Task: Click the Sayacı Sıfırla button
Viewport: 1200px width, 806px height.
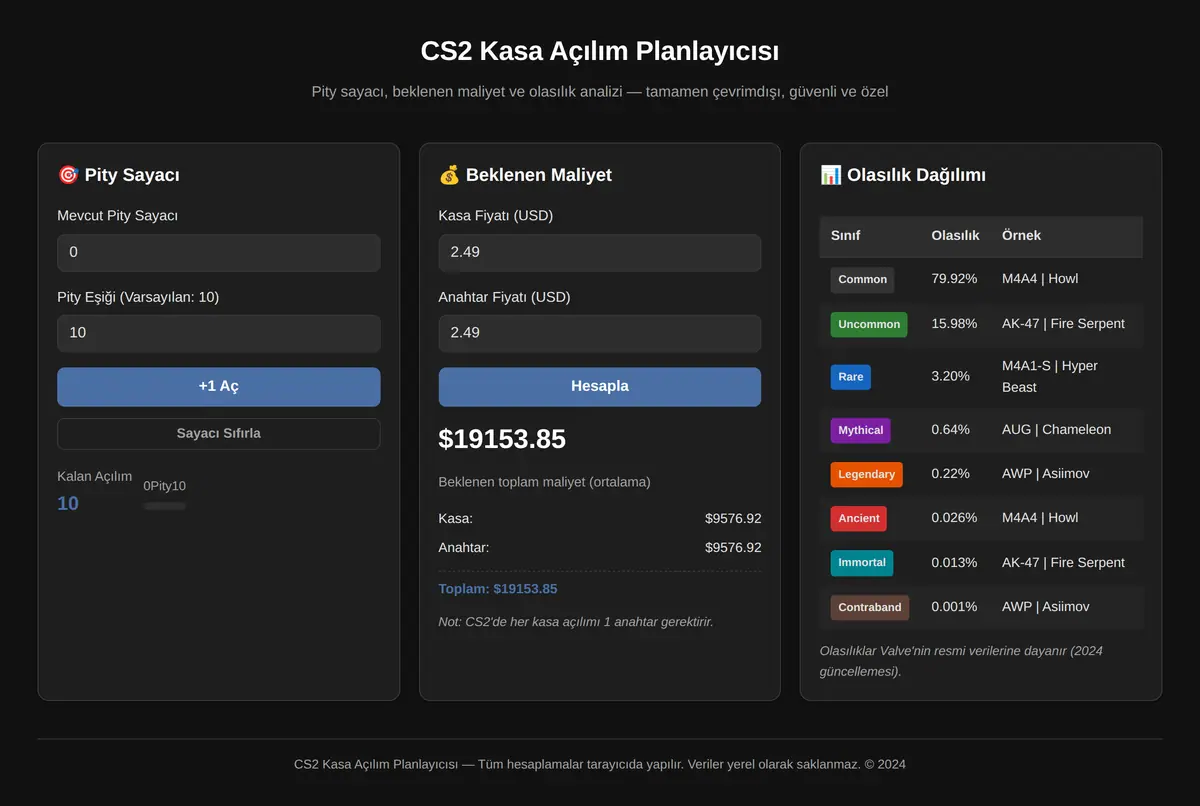Action: pos(219,434)
